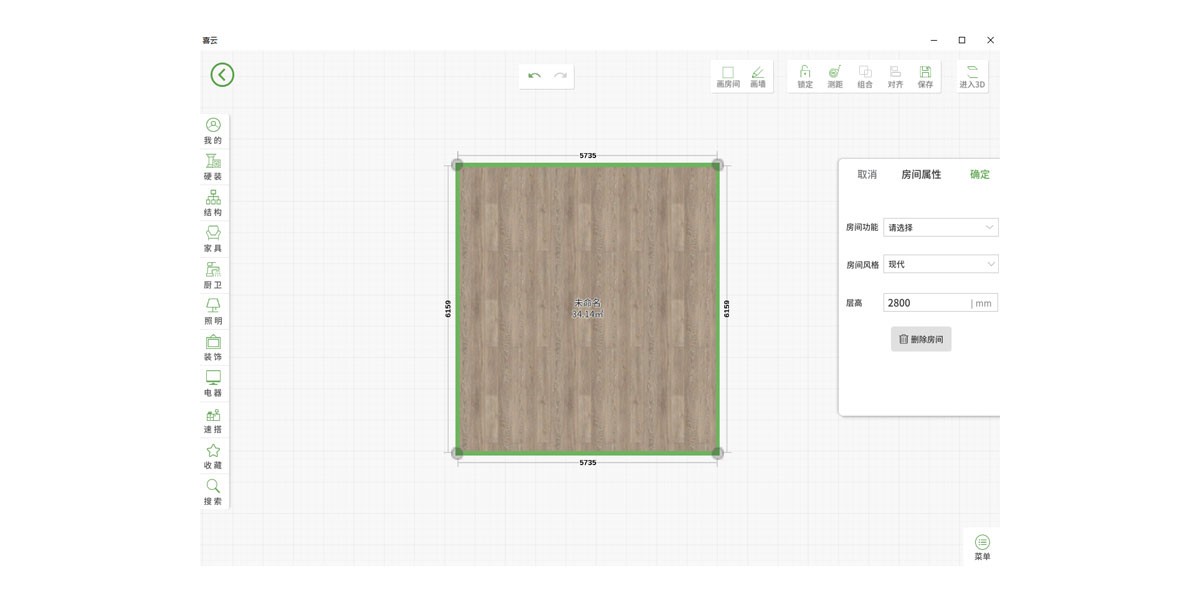
Task: Click the green back arrow button
Action: (x=222, y=75)
